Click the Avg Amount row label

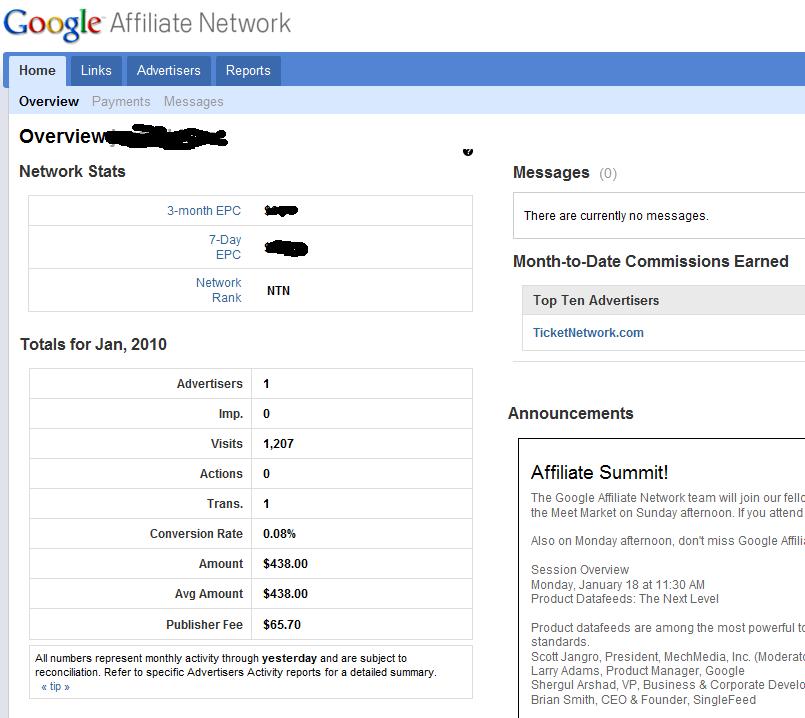[x=209, y=594]
